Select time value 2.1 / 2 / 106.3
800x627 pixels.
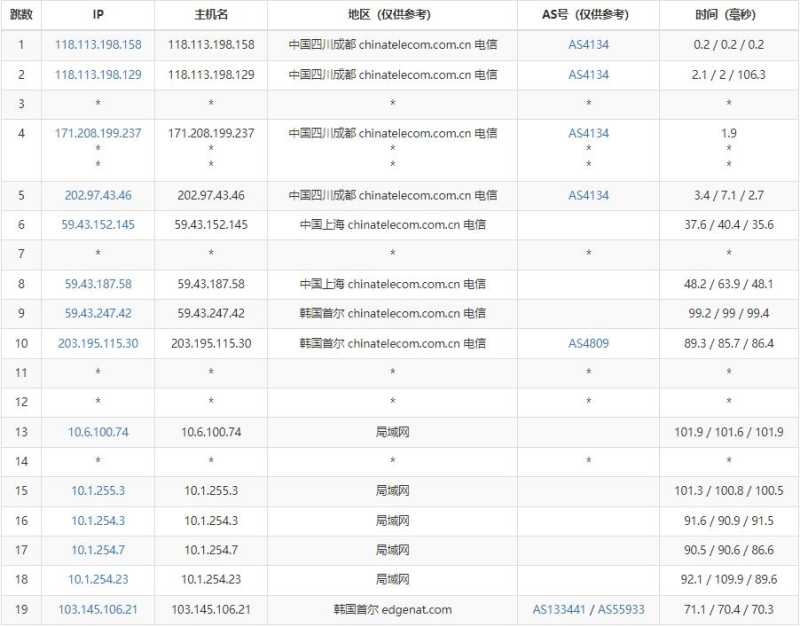tap(729, 74)
